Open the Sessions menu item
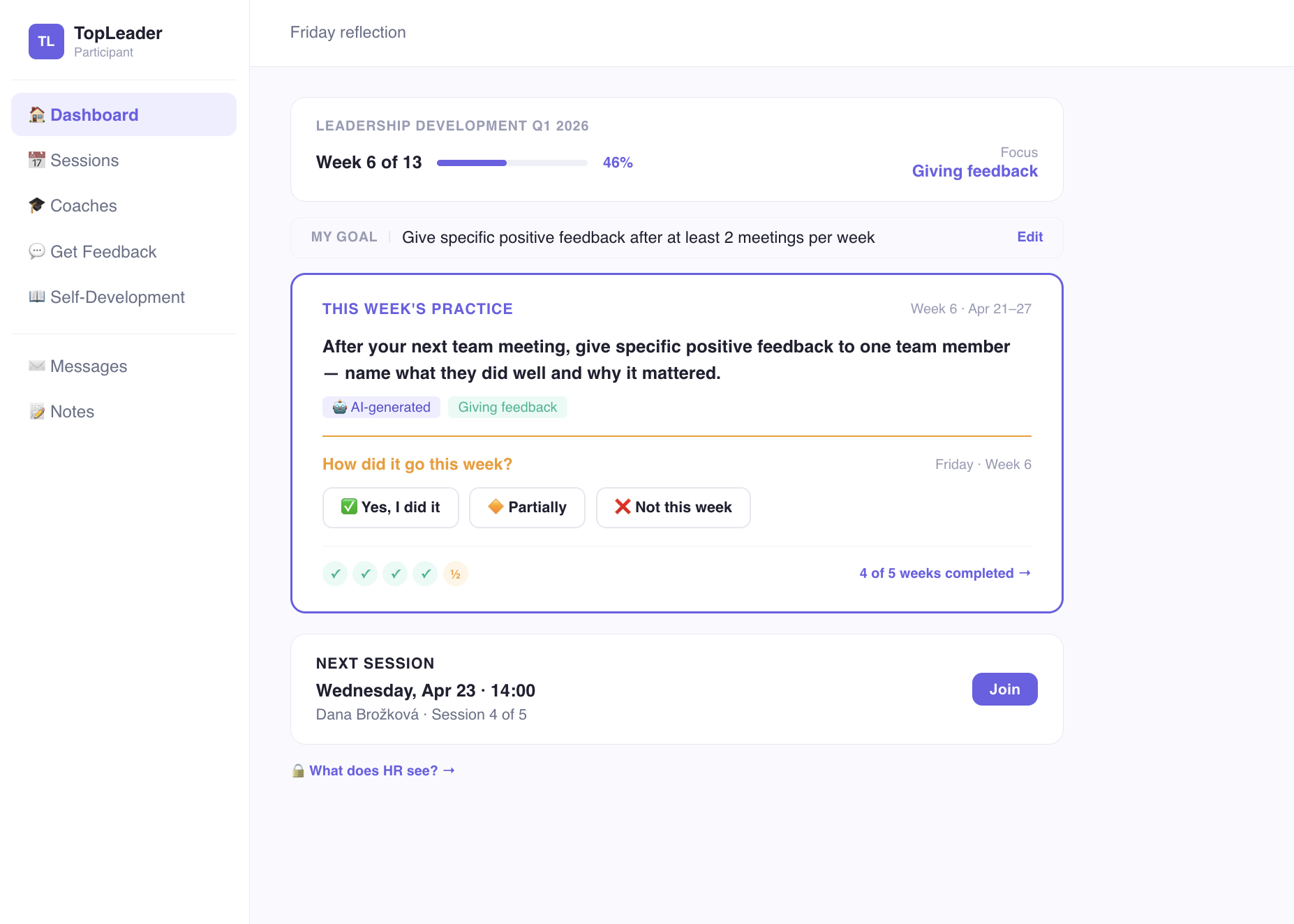Viewport: 1294px width, 924px height. [84, 161]
